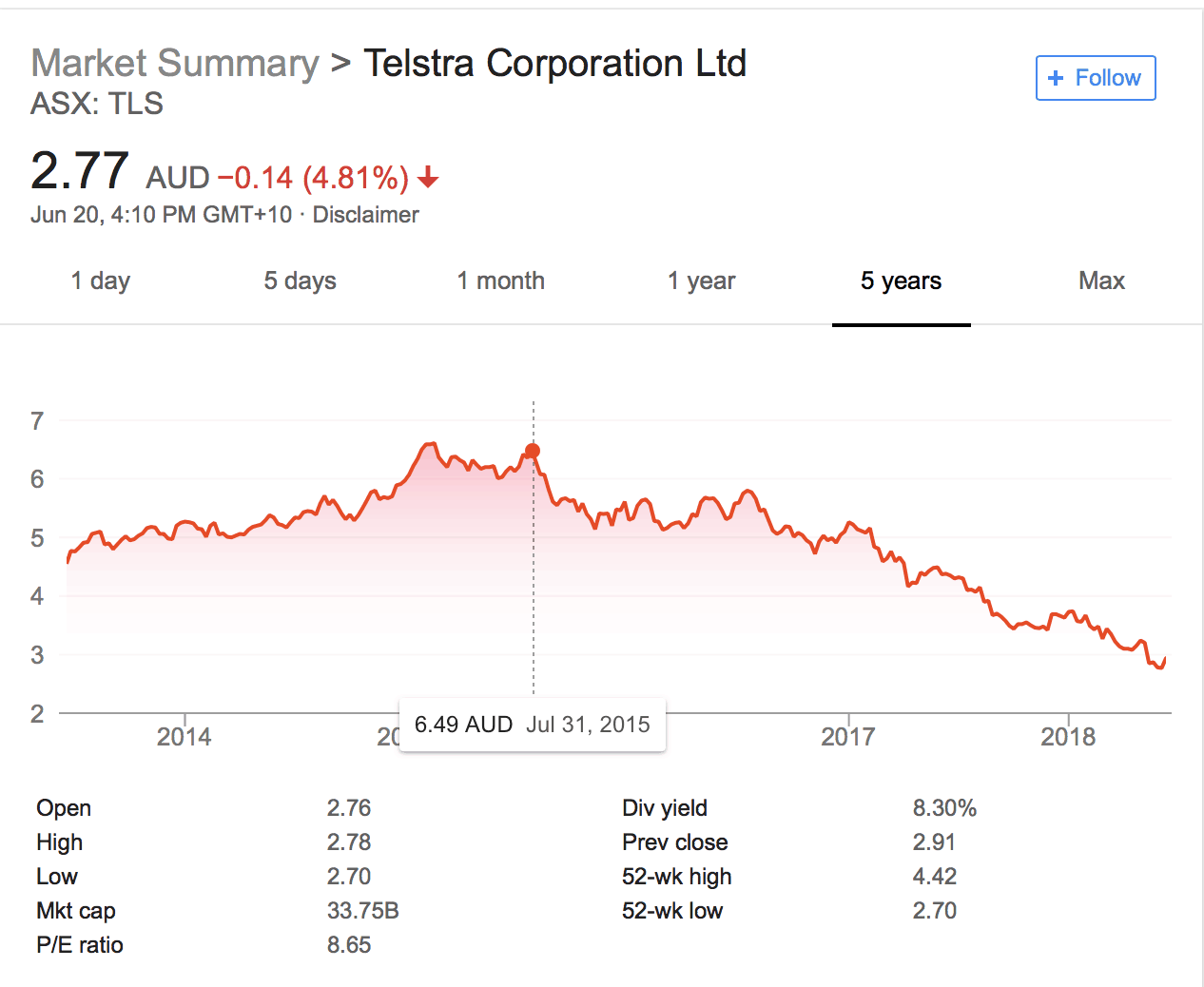Click the red down arrow icon

tap(428, 177)
